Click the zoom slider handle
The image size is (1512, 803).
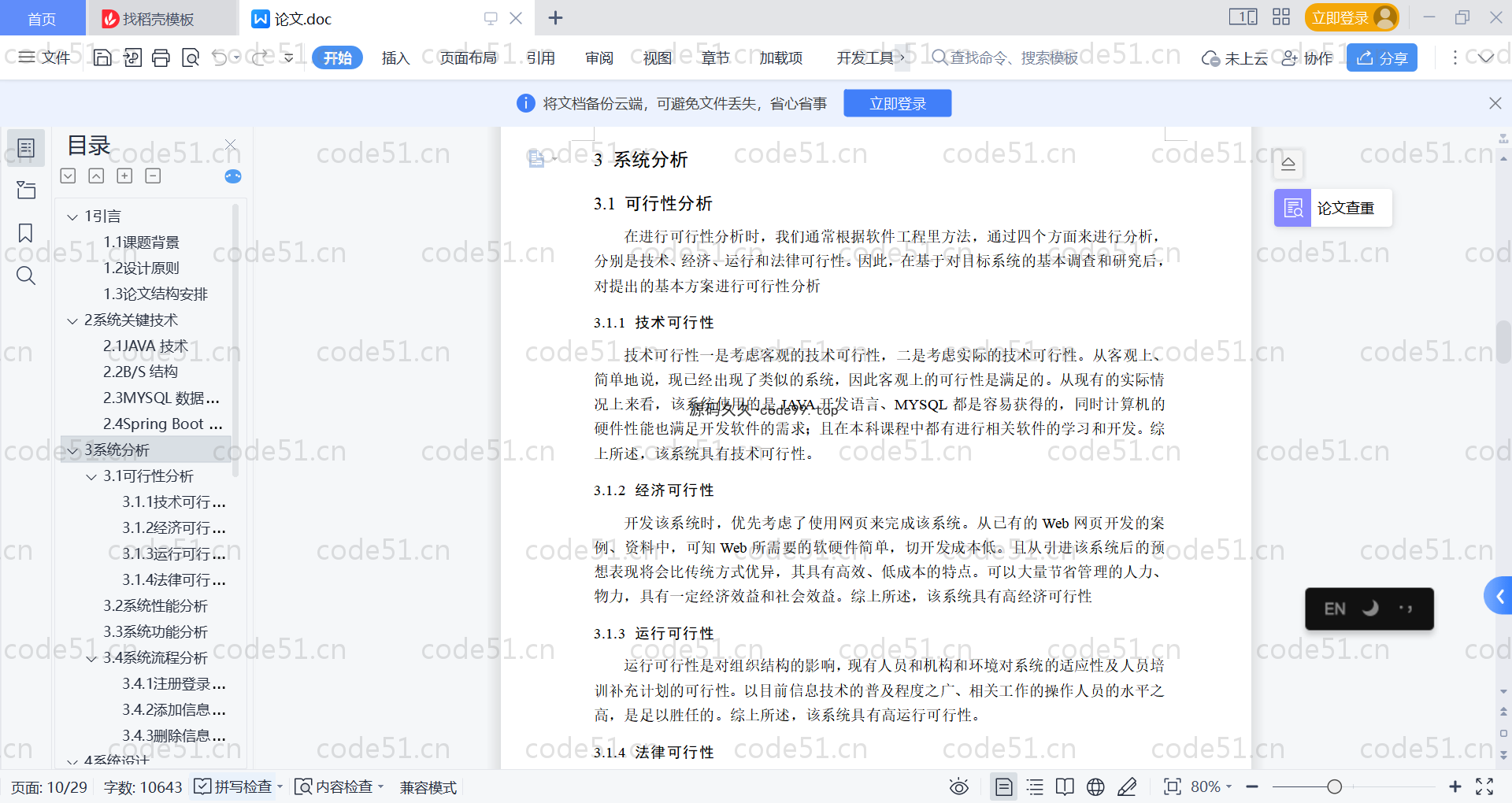pos(1334,786)
